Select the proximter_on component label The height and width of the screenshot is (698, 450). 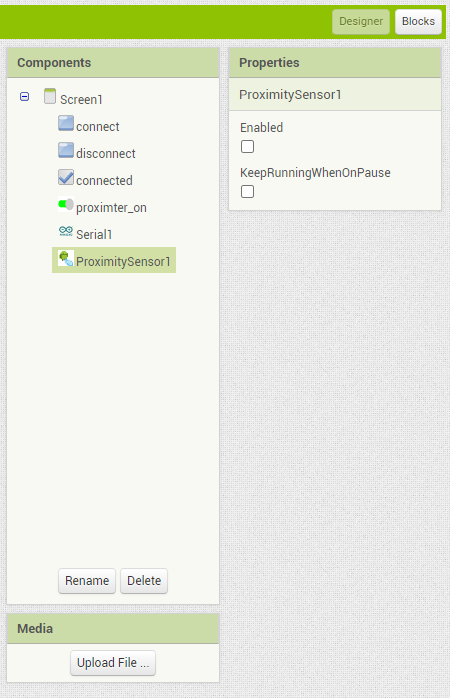(x=111, y=207)
